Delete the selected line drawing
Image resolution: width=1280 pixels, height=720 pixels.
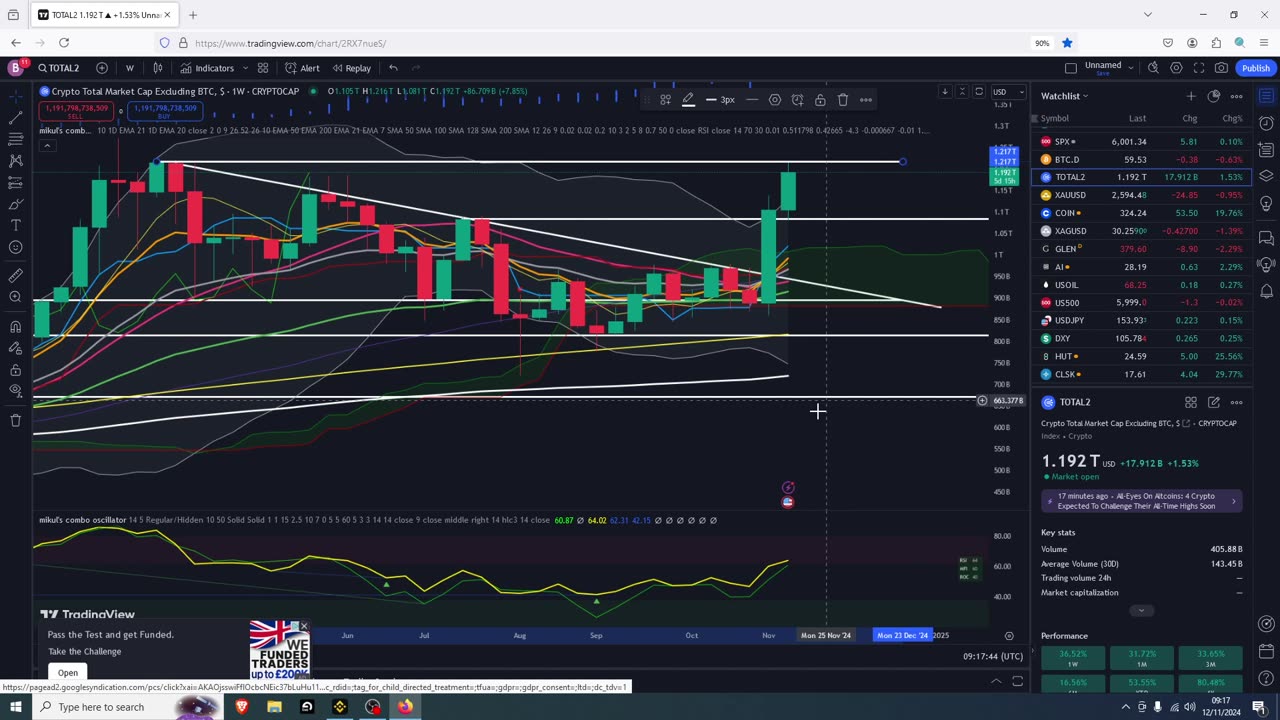pos(843,99)
